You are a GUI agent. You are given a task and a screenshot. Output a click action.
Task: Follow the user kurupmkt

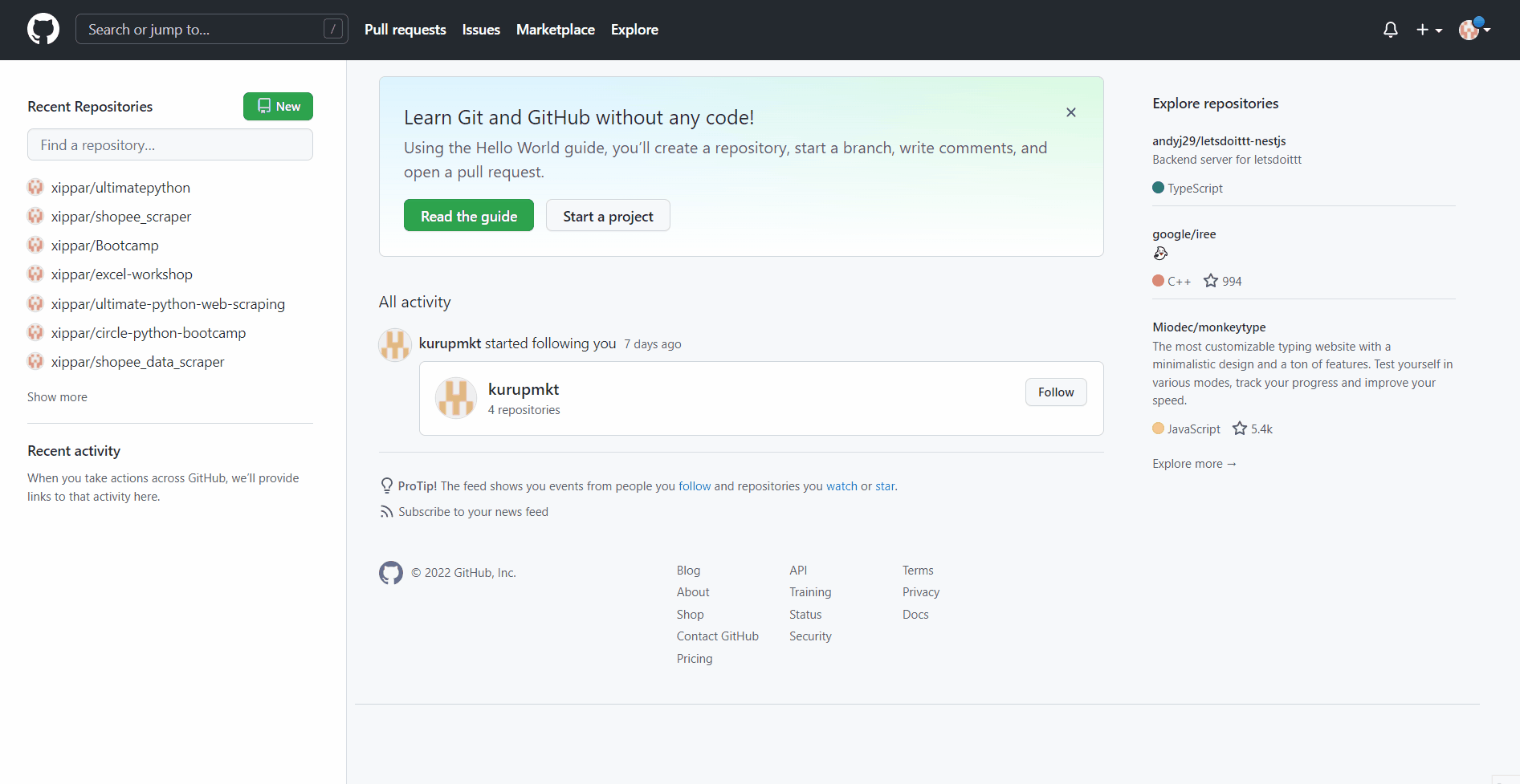(x=1055, y=392)
